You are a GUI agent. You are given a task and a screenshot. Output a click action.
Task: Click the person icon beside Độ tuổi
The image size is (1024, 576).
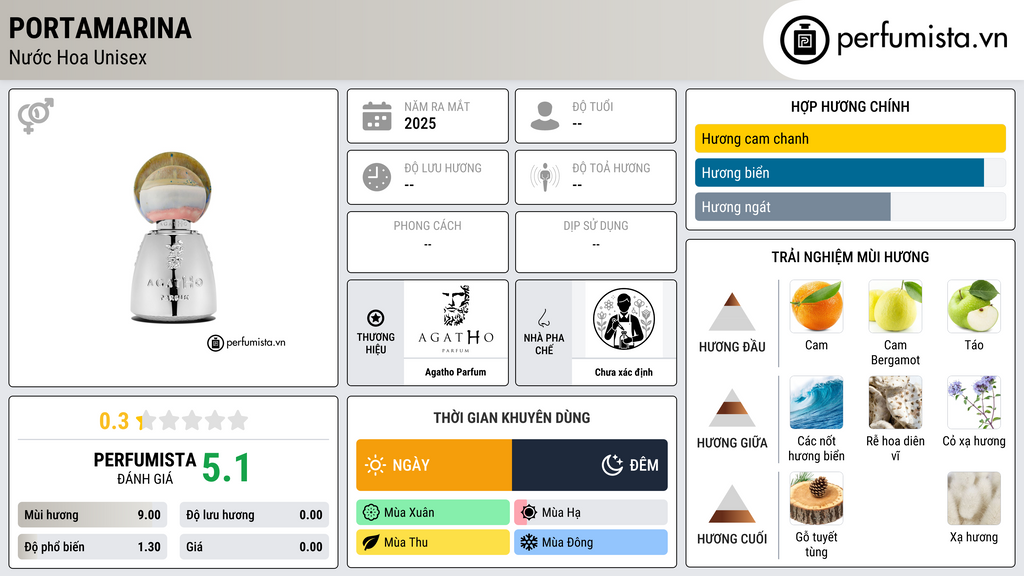tap(545, 116)
